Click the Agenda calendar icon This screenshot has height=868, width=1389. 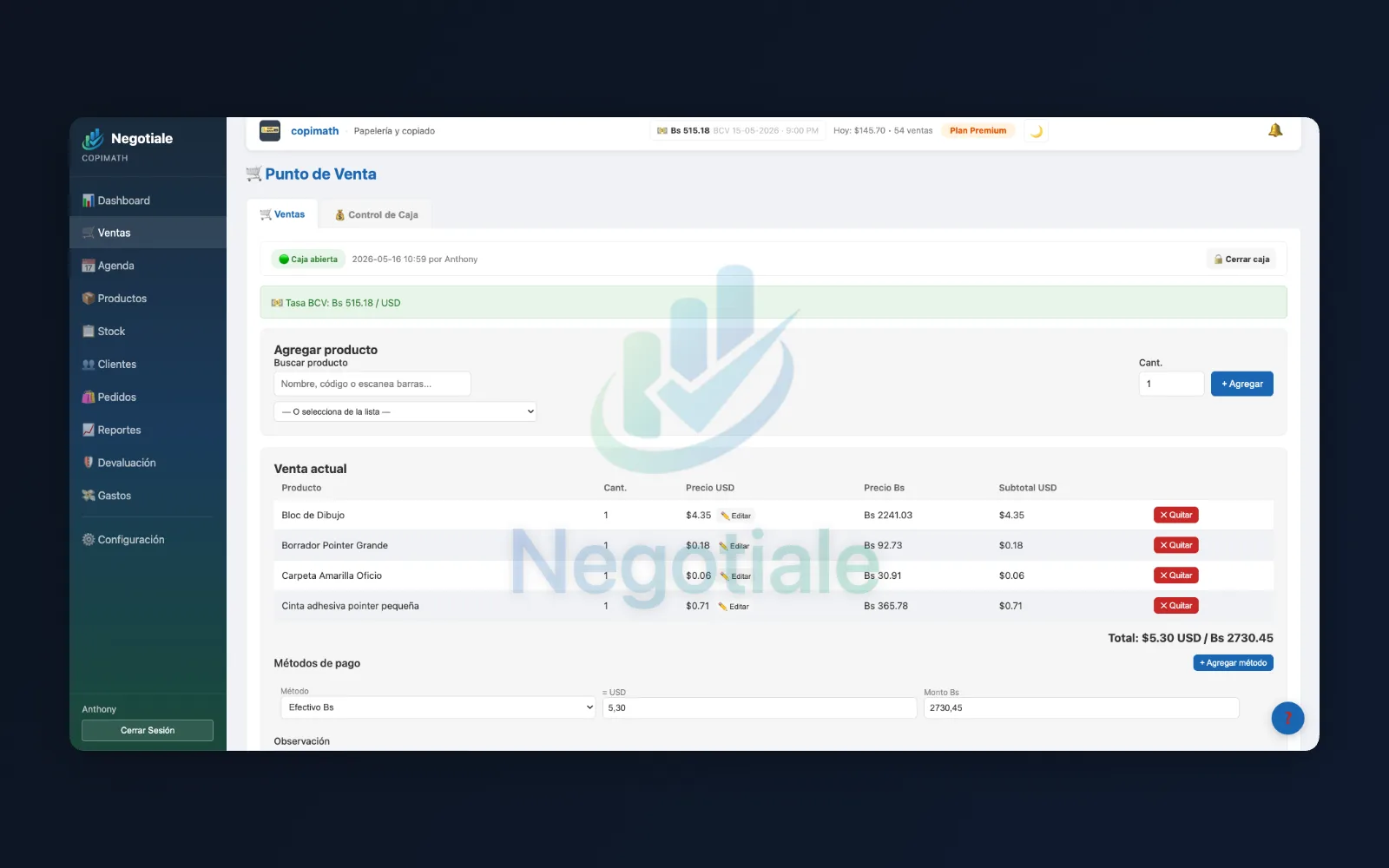(88, 266)
